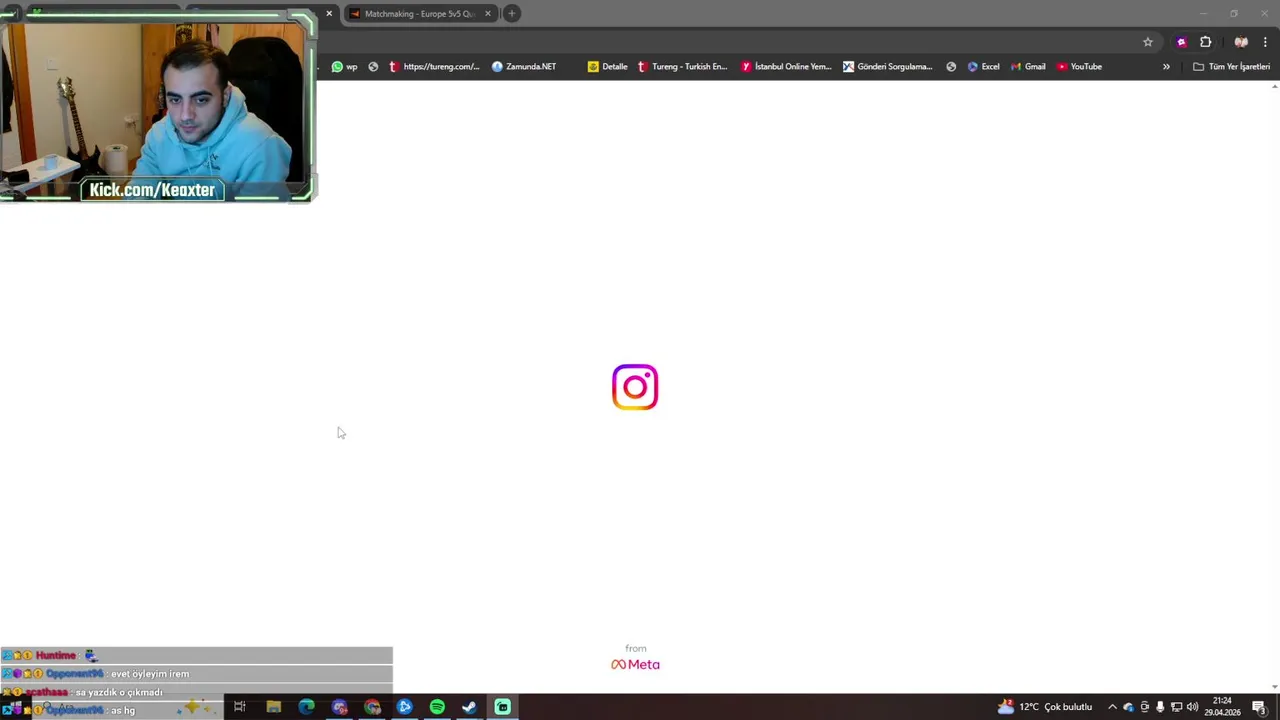Click the chat message 'sa yazdık o çıkmadı'

pos(119,692)
